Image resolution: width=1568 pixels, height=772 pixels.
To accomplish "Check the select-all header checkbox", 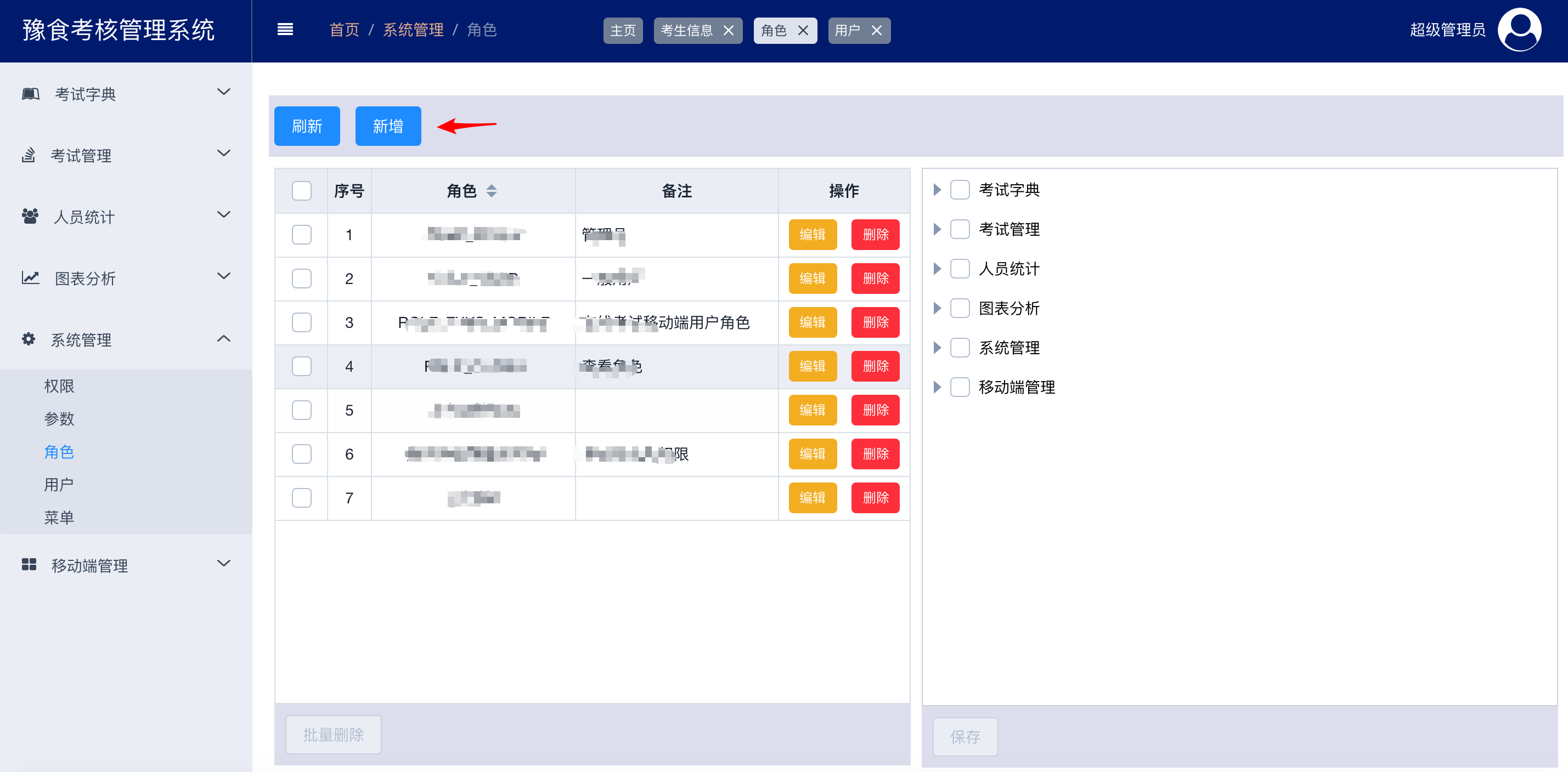I will 301,191.
